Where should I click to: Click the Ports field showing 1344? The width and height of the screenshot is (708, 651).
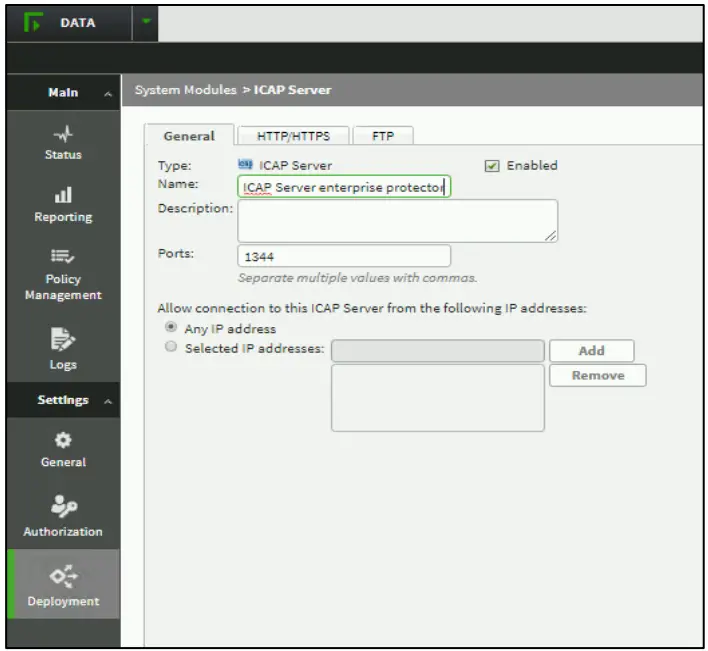tap(344, 256)
